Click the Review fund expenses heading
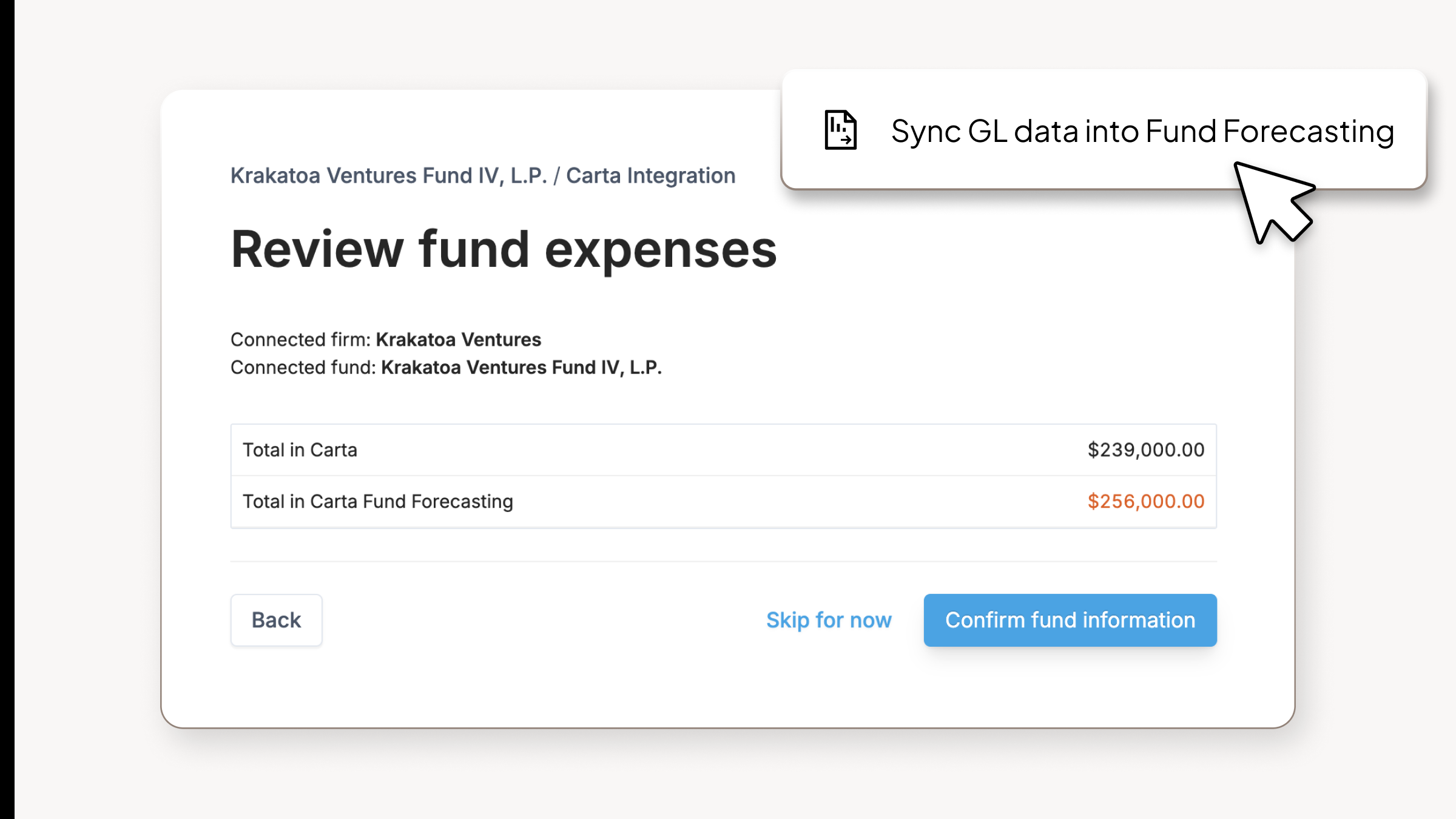This screenshot has width=1456, height=819. pyautogui.click(x=504, y=248)
